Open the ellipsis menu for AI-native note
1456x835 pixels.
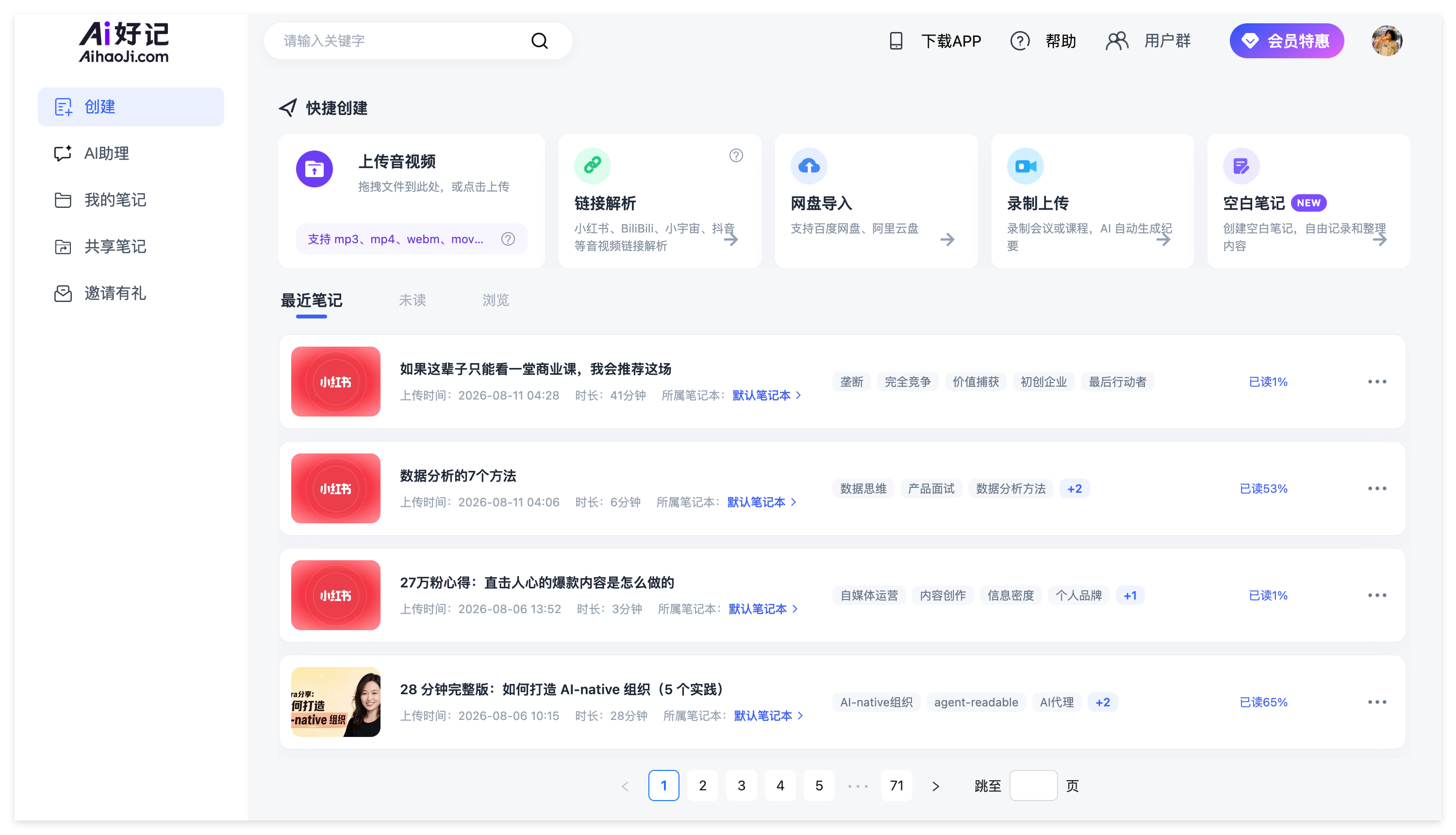[x=1377, y=702]
